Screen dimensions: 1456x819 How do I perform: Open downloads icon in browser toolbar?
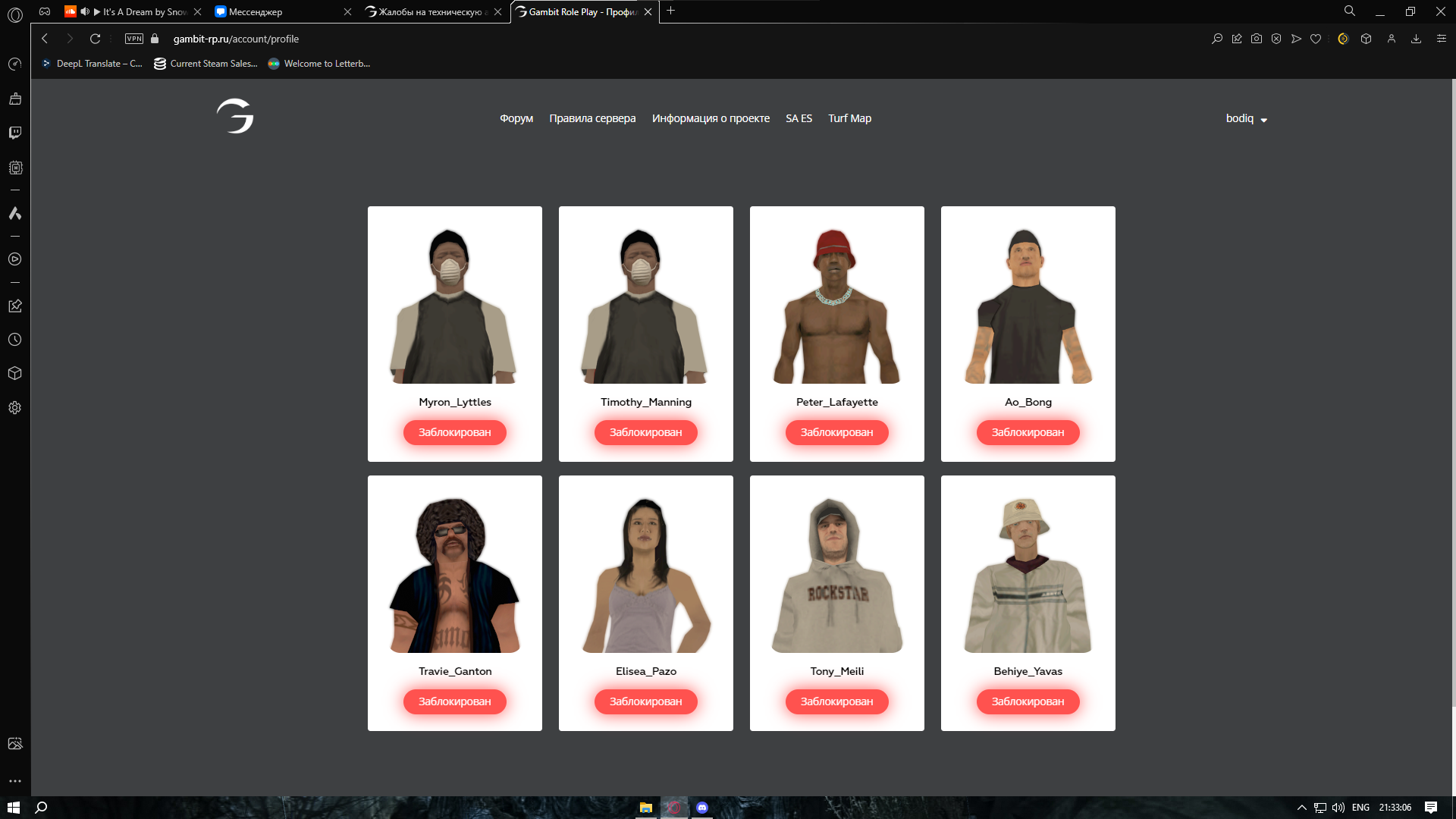click(1416, 39)
